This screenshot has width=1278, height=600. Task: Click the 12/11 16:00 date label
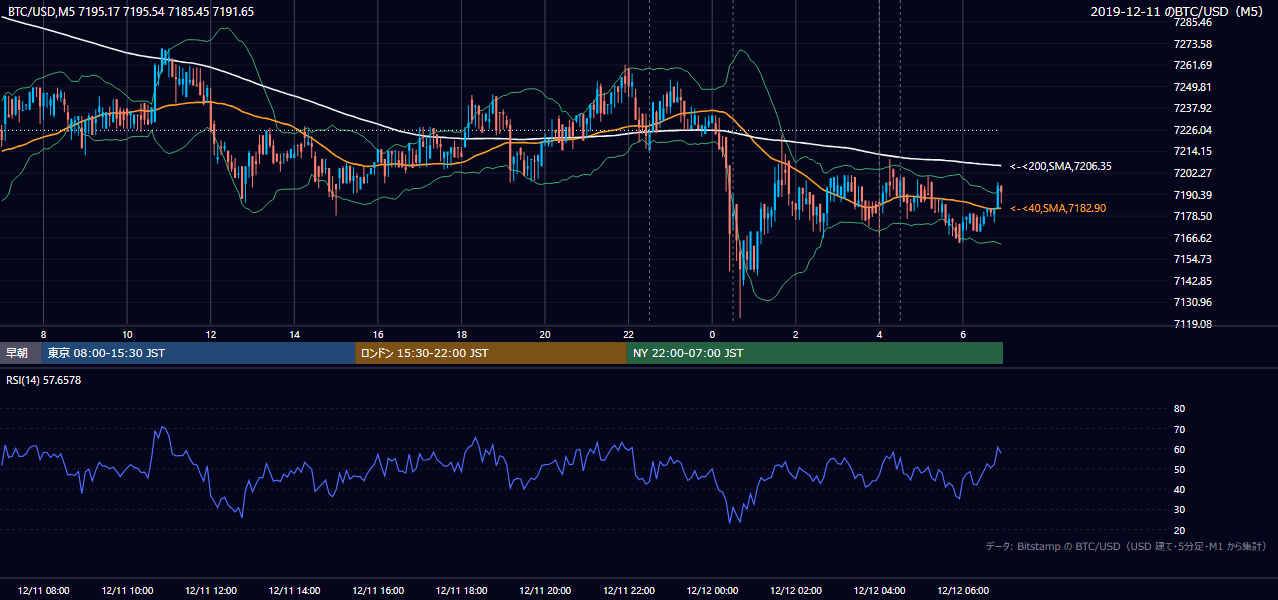coord(377,591)
